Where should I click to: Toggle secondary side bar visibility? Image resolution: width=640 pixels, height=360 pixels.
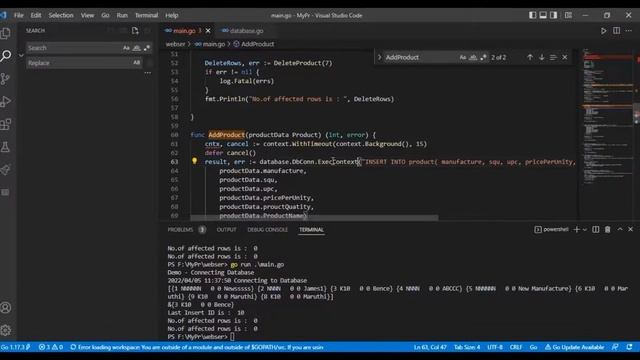553,15
